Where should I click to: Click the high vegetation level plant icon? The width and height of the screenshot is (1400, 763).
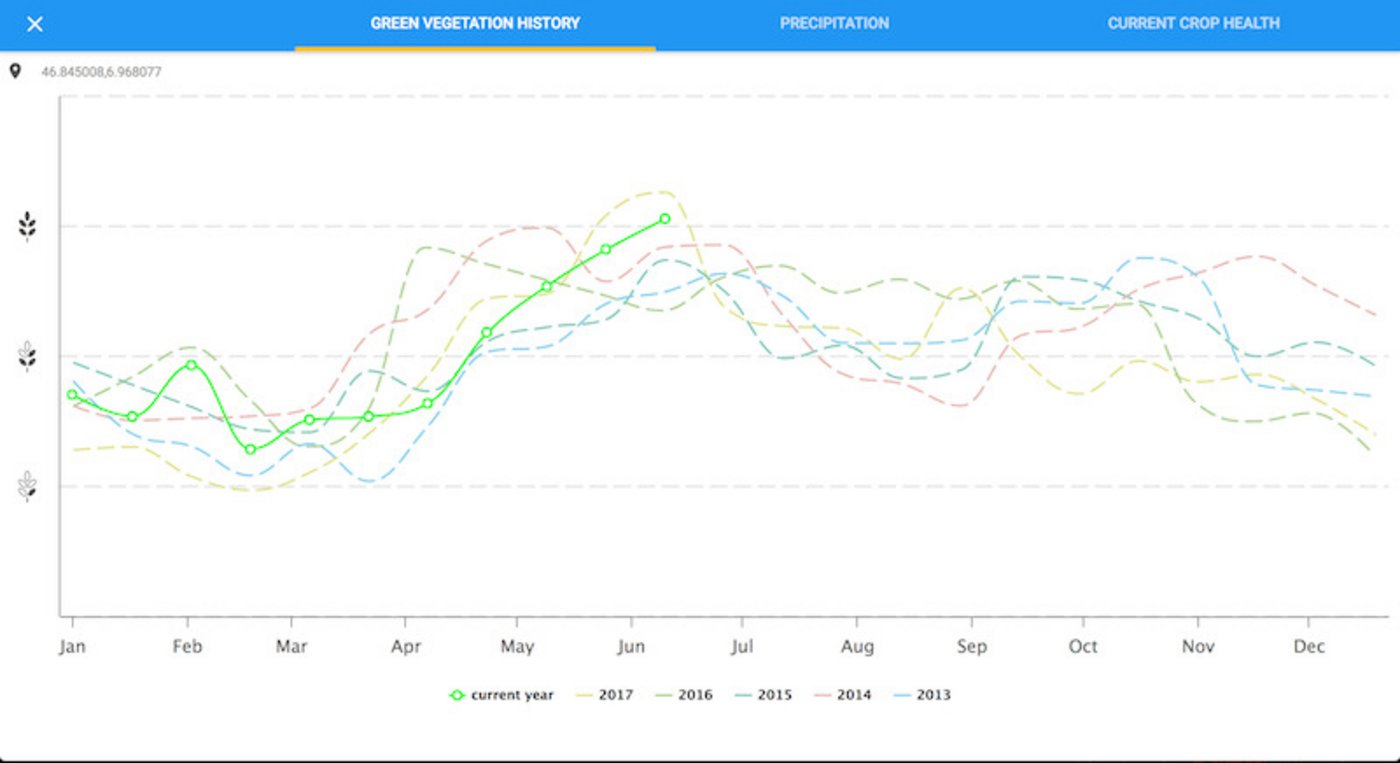click(28, 227)
